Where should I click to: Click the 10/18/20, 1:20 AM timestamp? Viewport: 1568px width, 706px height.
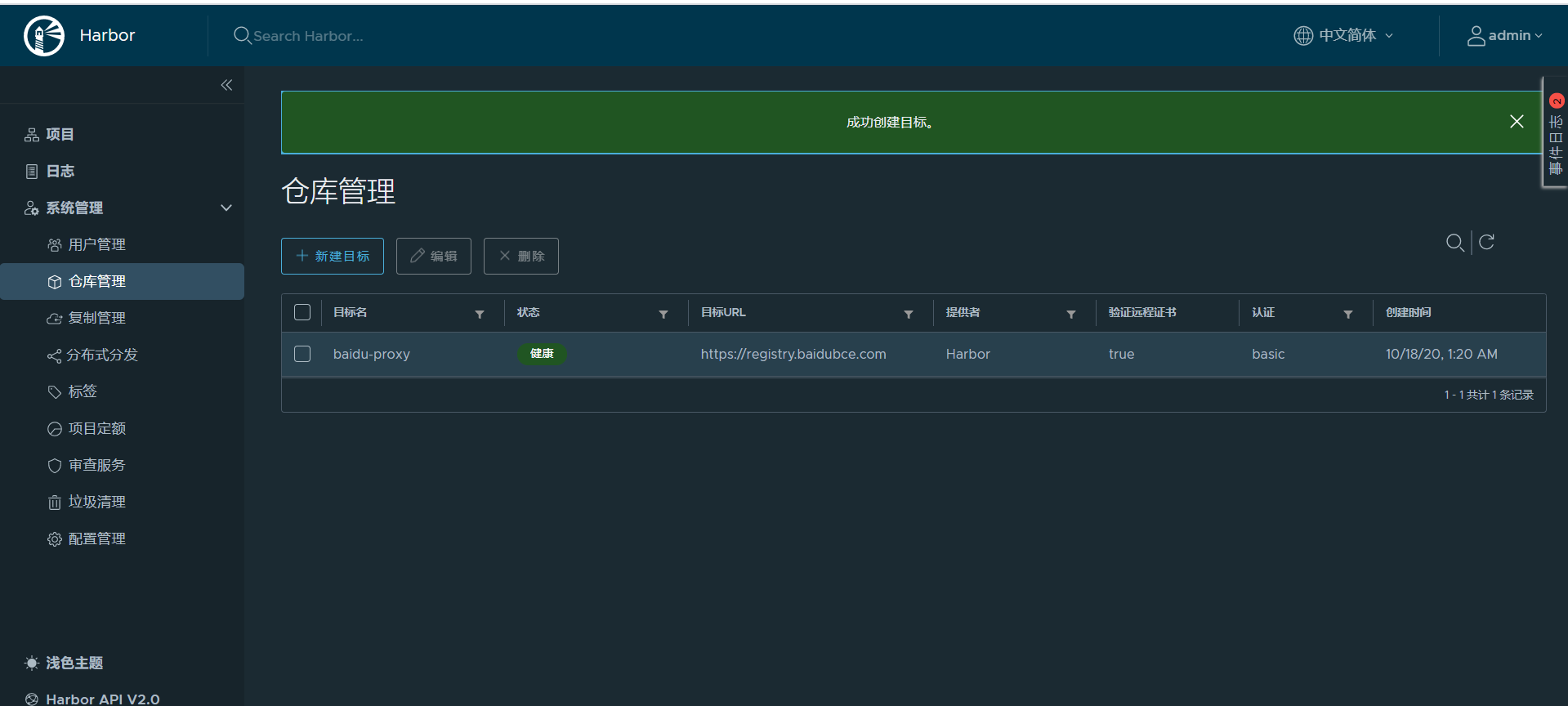tap(1441, 354)
